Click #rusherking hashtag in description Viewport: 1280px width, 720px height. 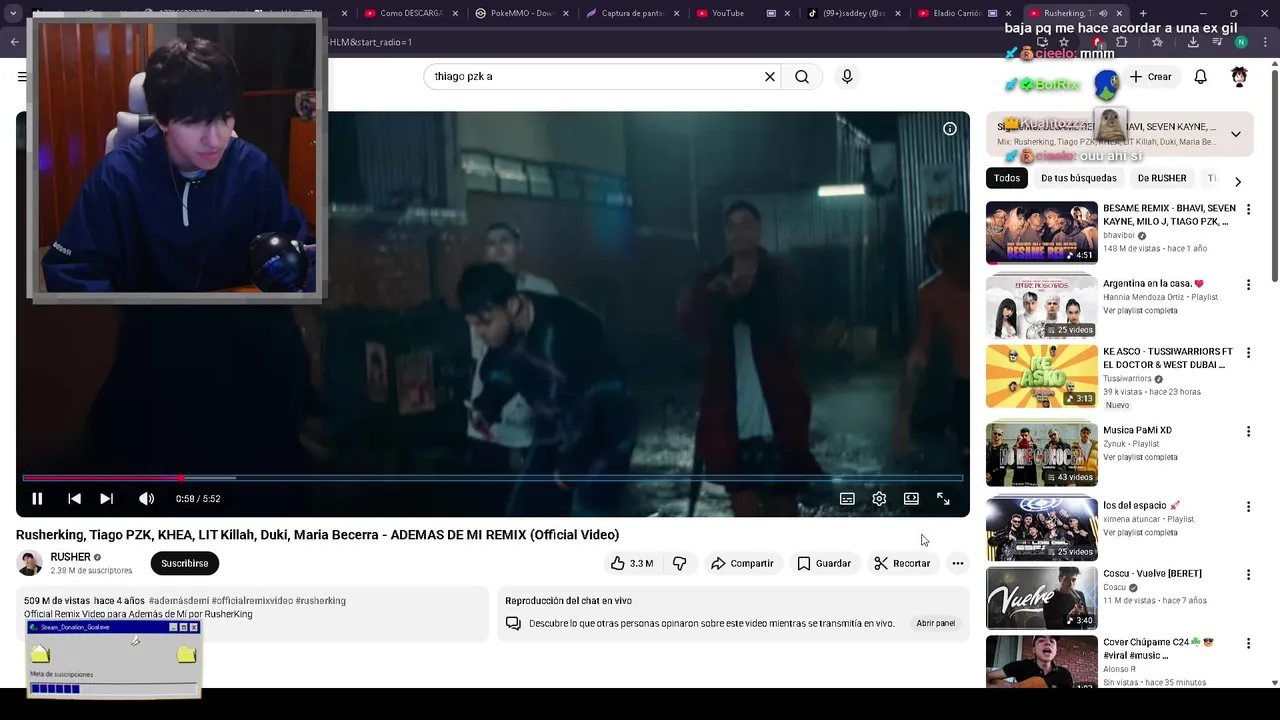pos(320,601)
